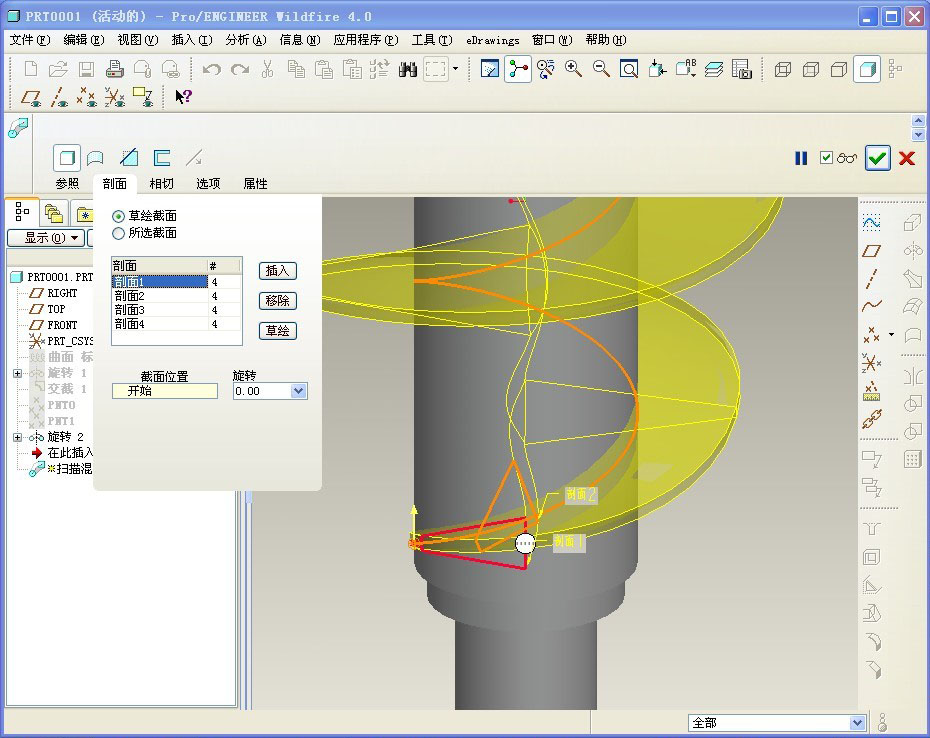Select the shading display mode icon
The width and height of the screenshot is (930, 738).
867,69
